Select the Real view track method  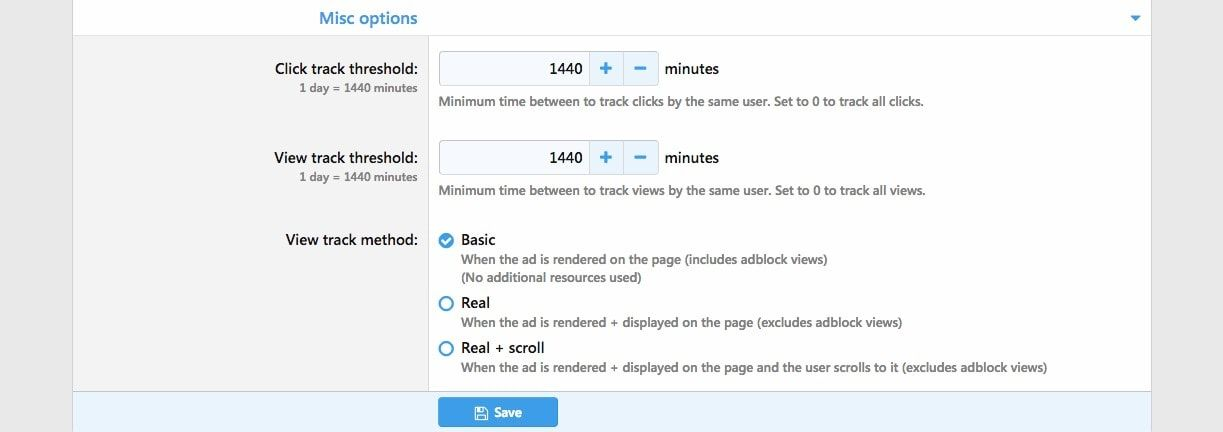pyautogui.click(x=447, y=303)
